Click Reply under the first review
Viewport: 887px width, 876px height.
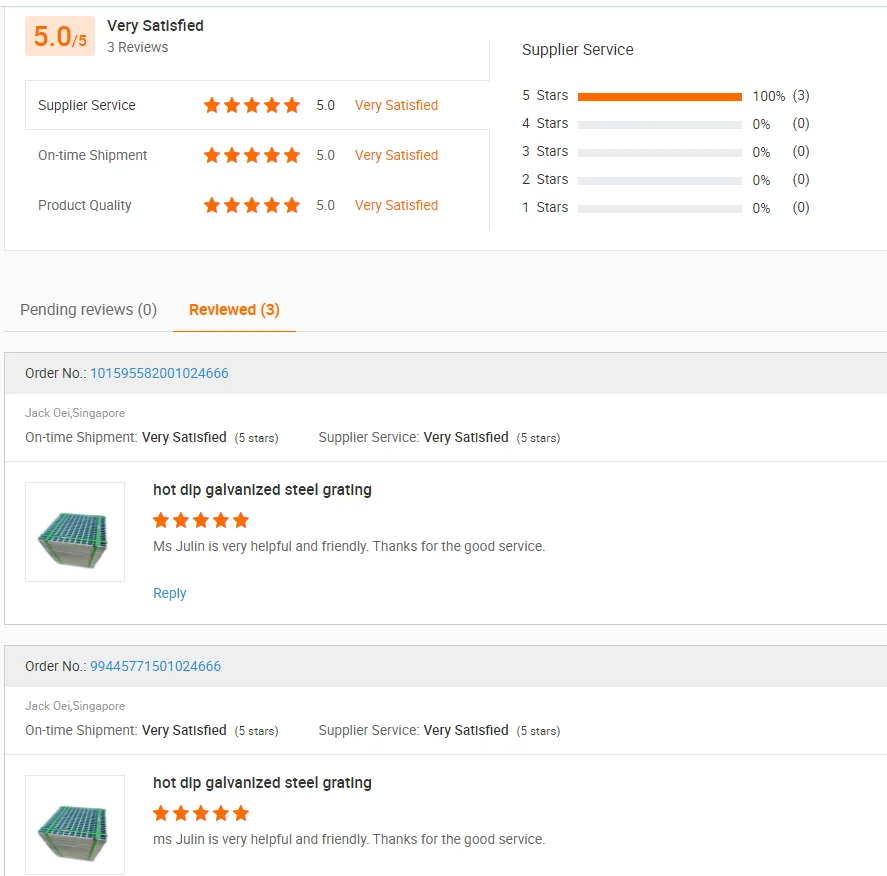[170, 593]
